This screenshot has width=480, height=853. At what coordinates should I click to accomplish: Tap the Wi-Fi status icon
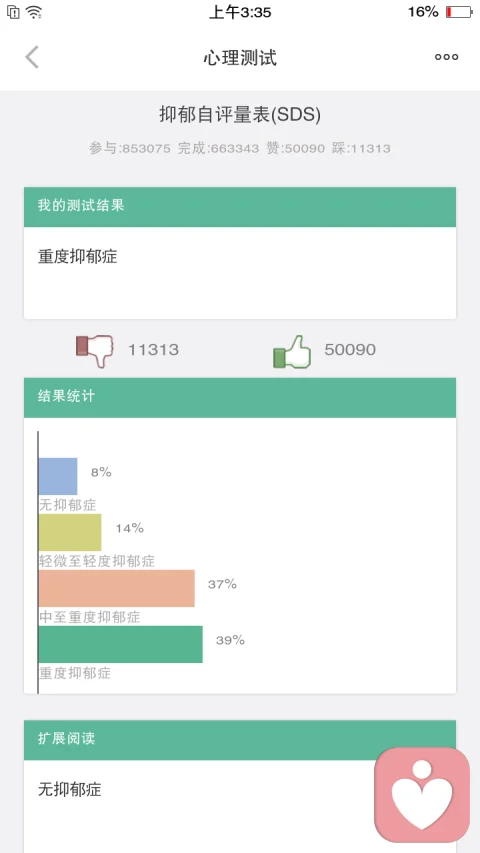34,12
